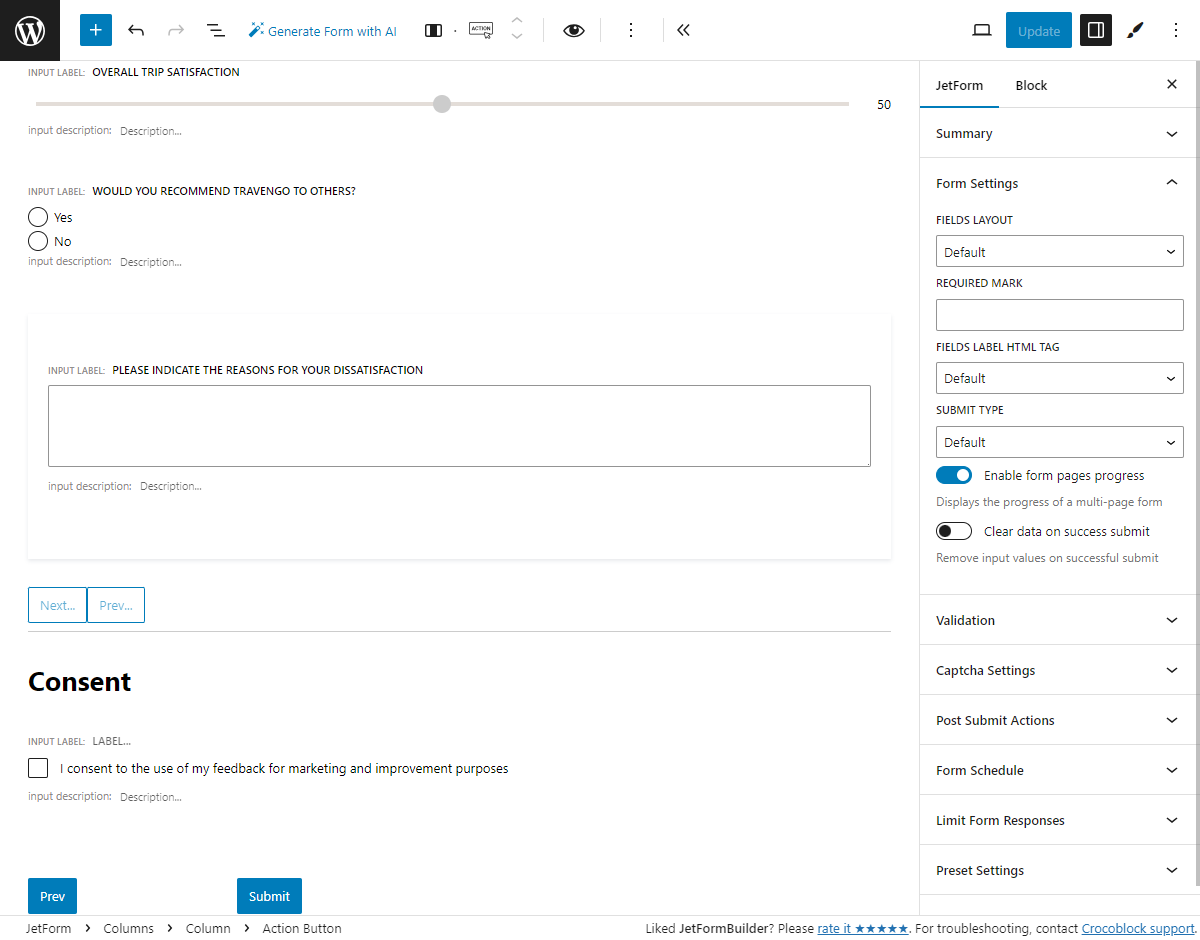The width and height of the screenshot is (1200, 940).
Task: Redo the change
Action: click(176, 30)
